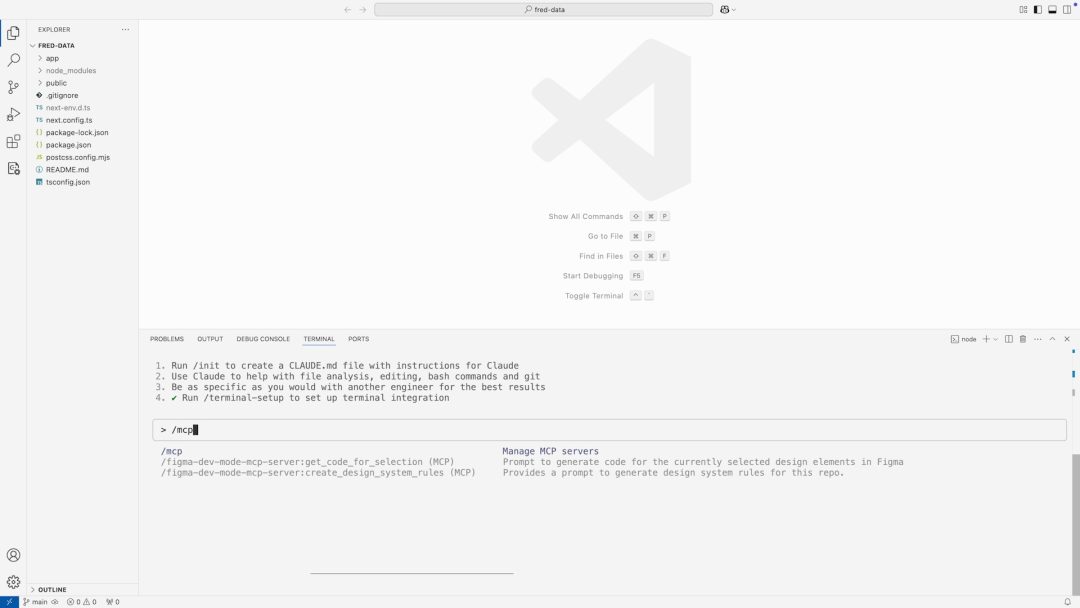Click the fred-data command center search box
This screenshot has width=1080, height=608.
click(544, 10)
